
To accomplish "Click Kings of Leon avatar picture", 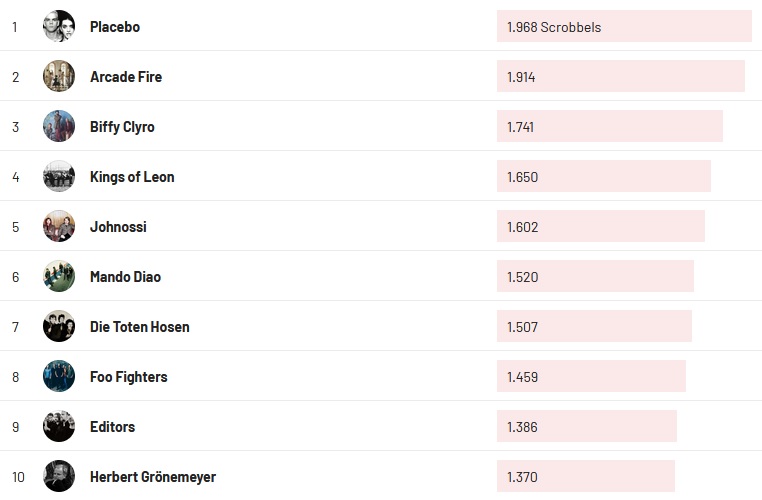I will 59,177.
